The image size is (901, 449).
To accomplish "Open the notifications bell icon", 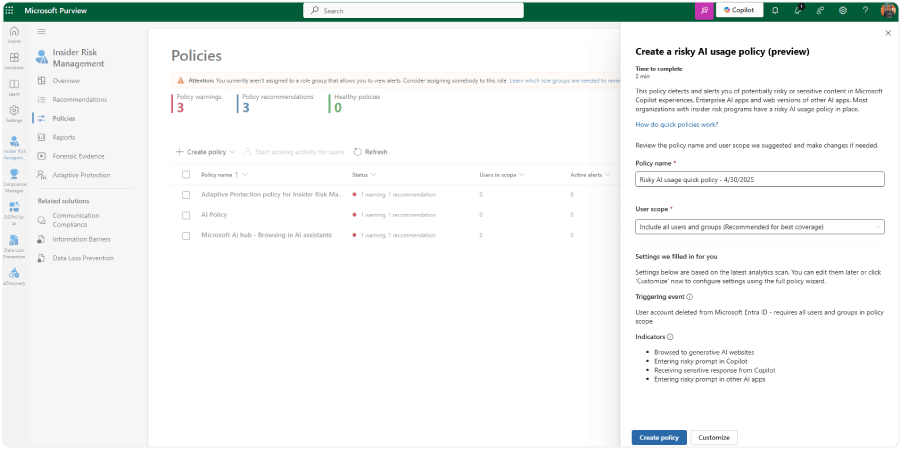I will pyautogui.click(x=775, y=10).
